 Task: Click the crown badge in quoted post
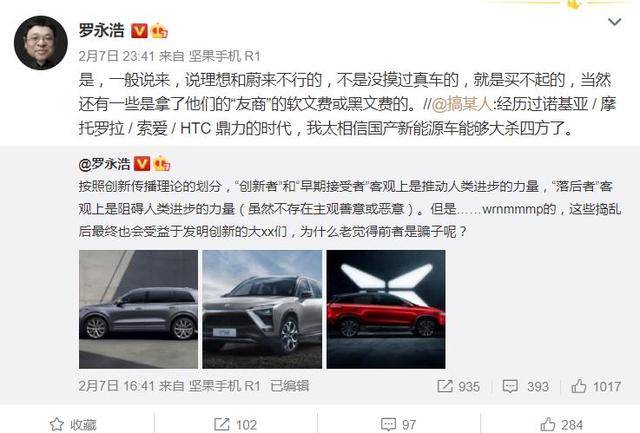162,164
